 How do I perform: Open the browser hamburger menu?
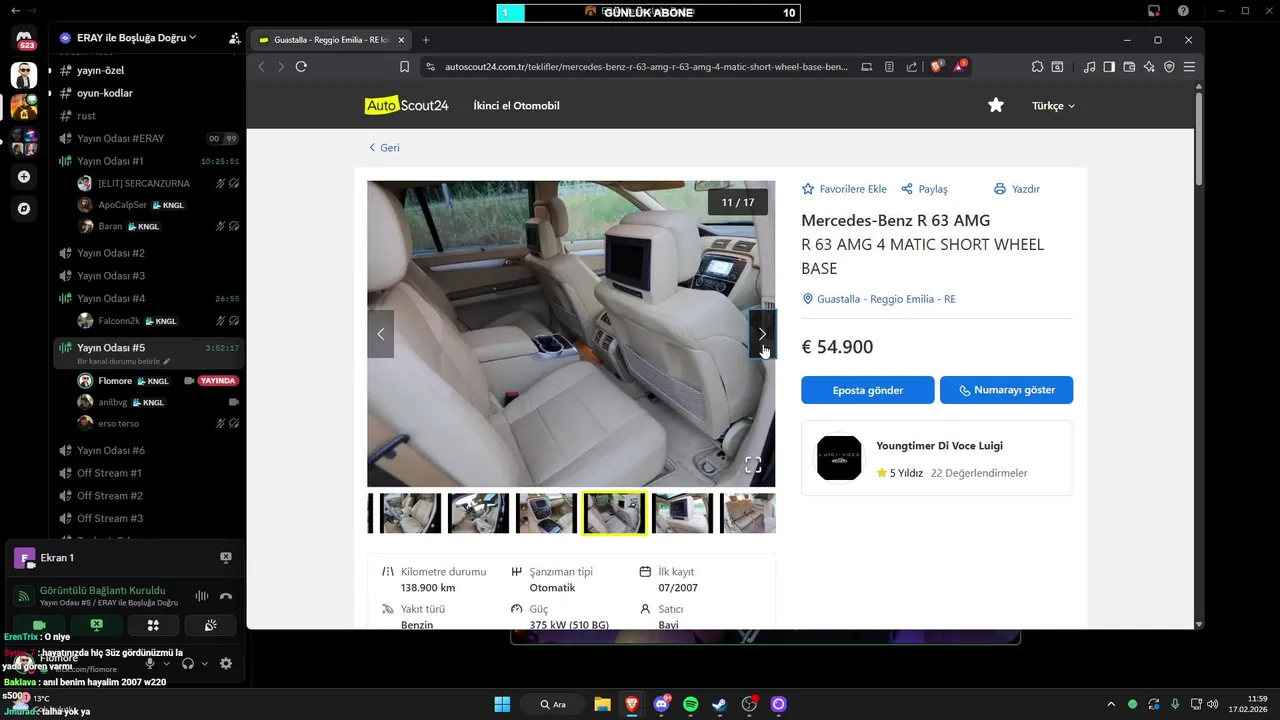(1189, 67)
